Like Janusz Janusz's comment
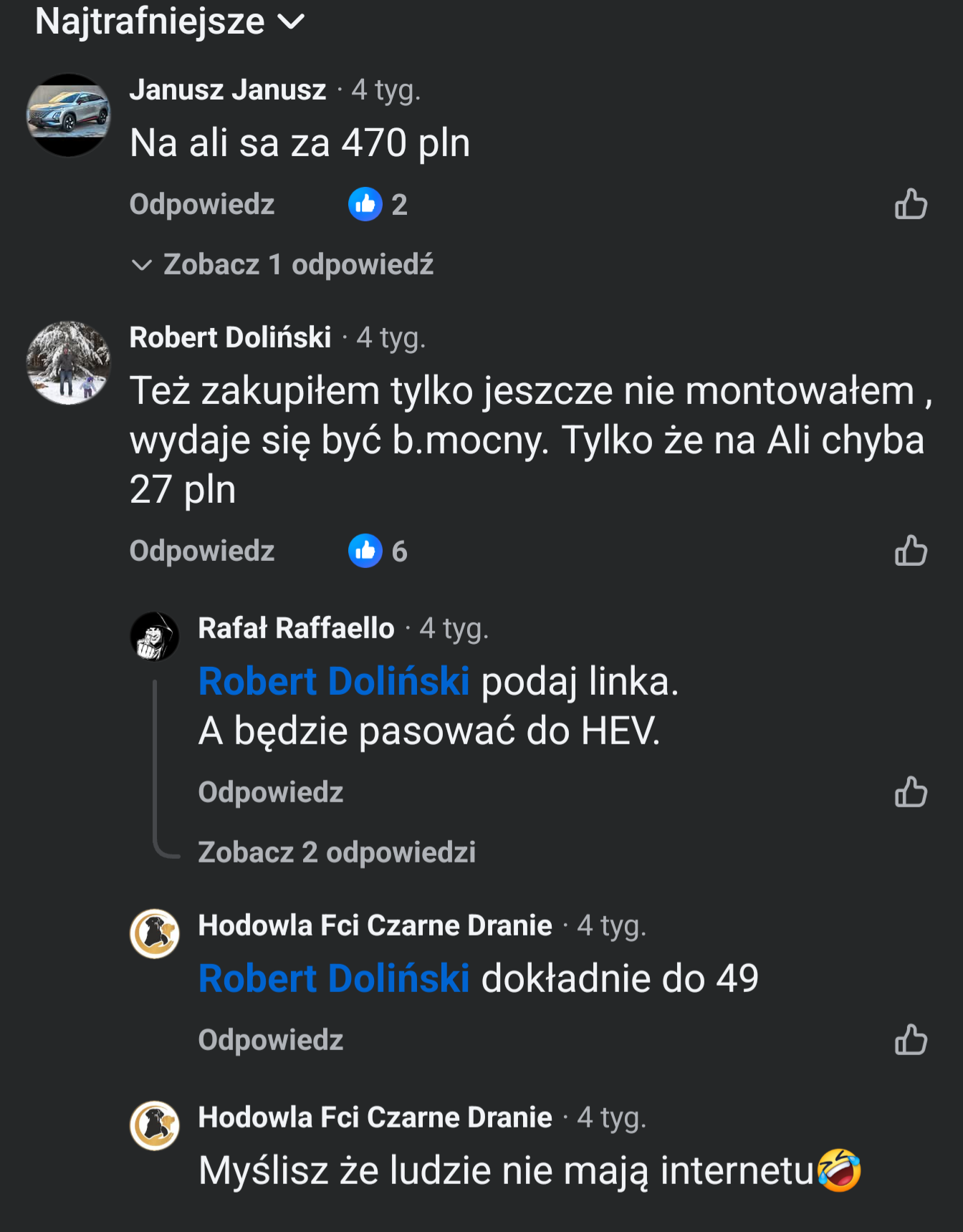The height and width of the screenshot is (1232, 963). coord(910,205)
